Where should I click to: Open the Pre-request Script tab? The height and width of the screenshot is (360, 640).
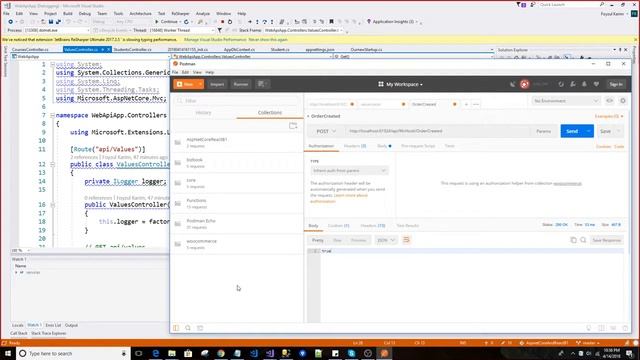[418, 146]
